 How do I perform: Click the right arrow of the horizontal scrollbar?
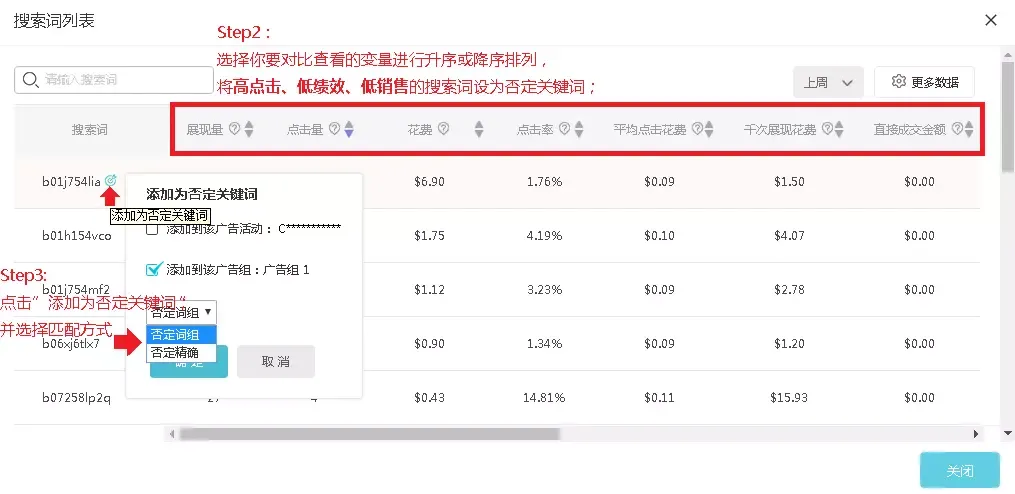pos(976,434)
